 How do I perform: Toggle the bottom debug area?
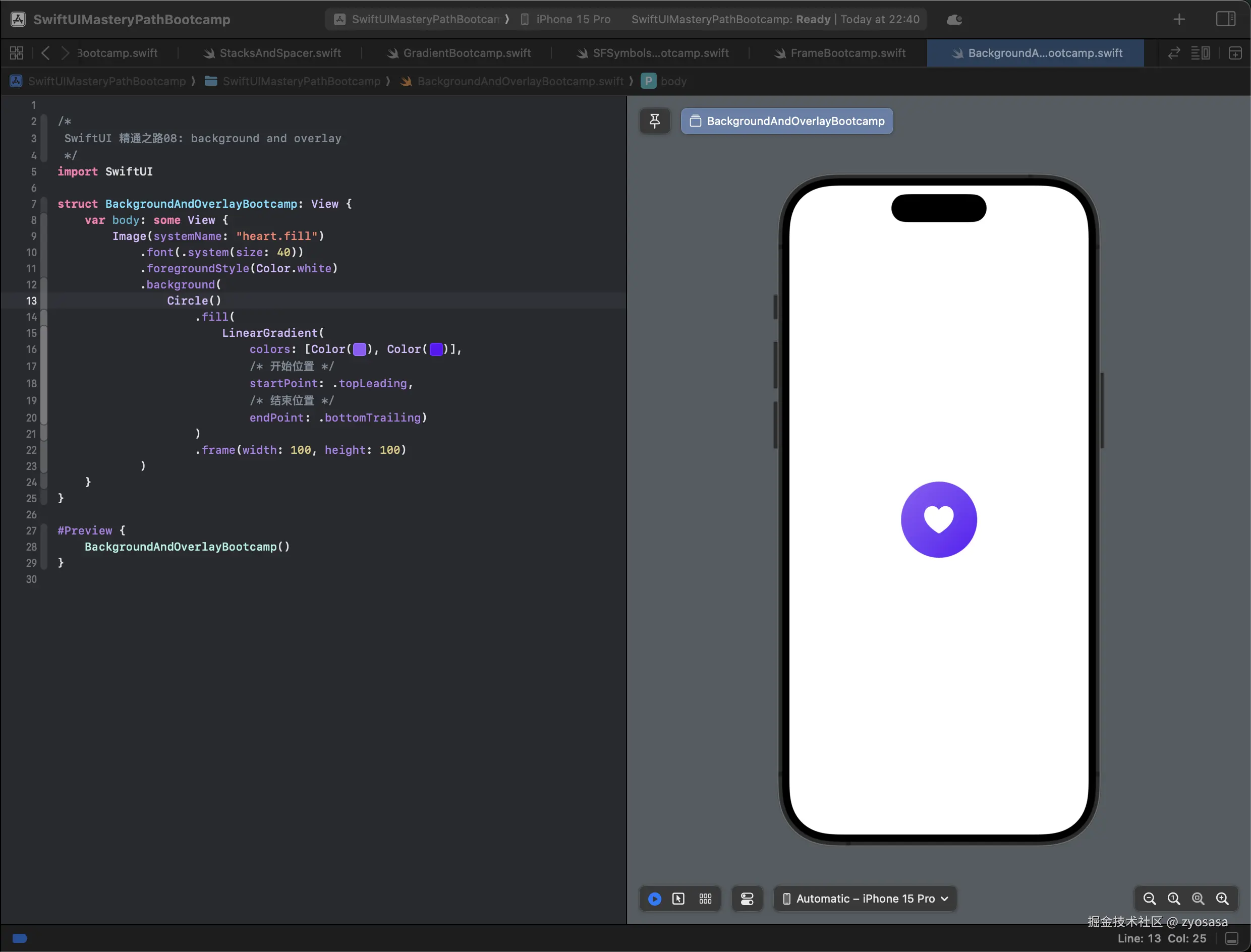[x=1232, y=938]
